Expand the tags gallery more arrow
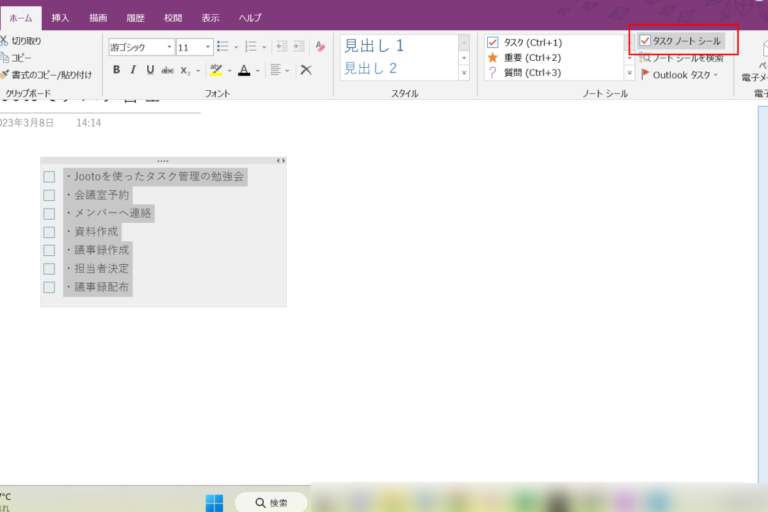Image resolution: width=768 pixels, height=512 pixels. pos(629,73)
